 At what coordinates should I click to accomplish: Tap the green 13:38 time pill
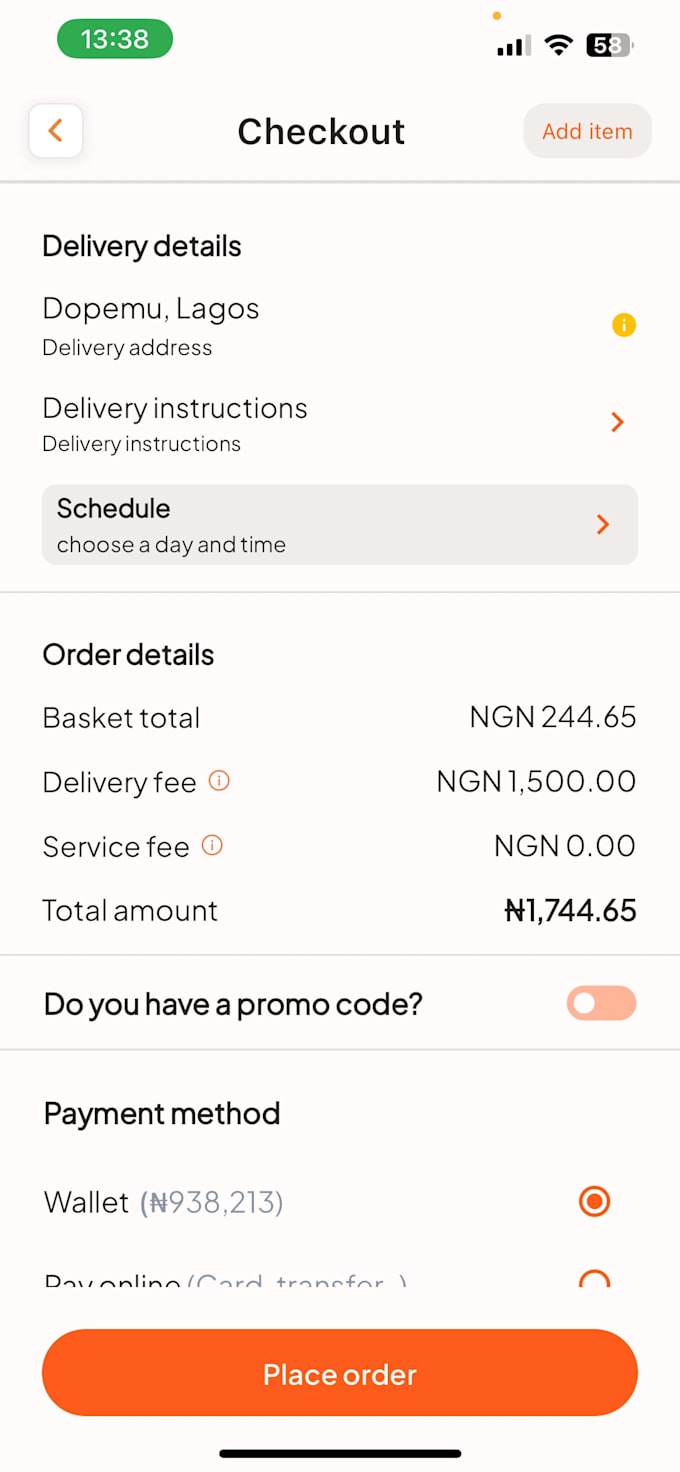115,40
